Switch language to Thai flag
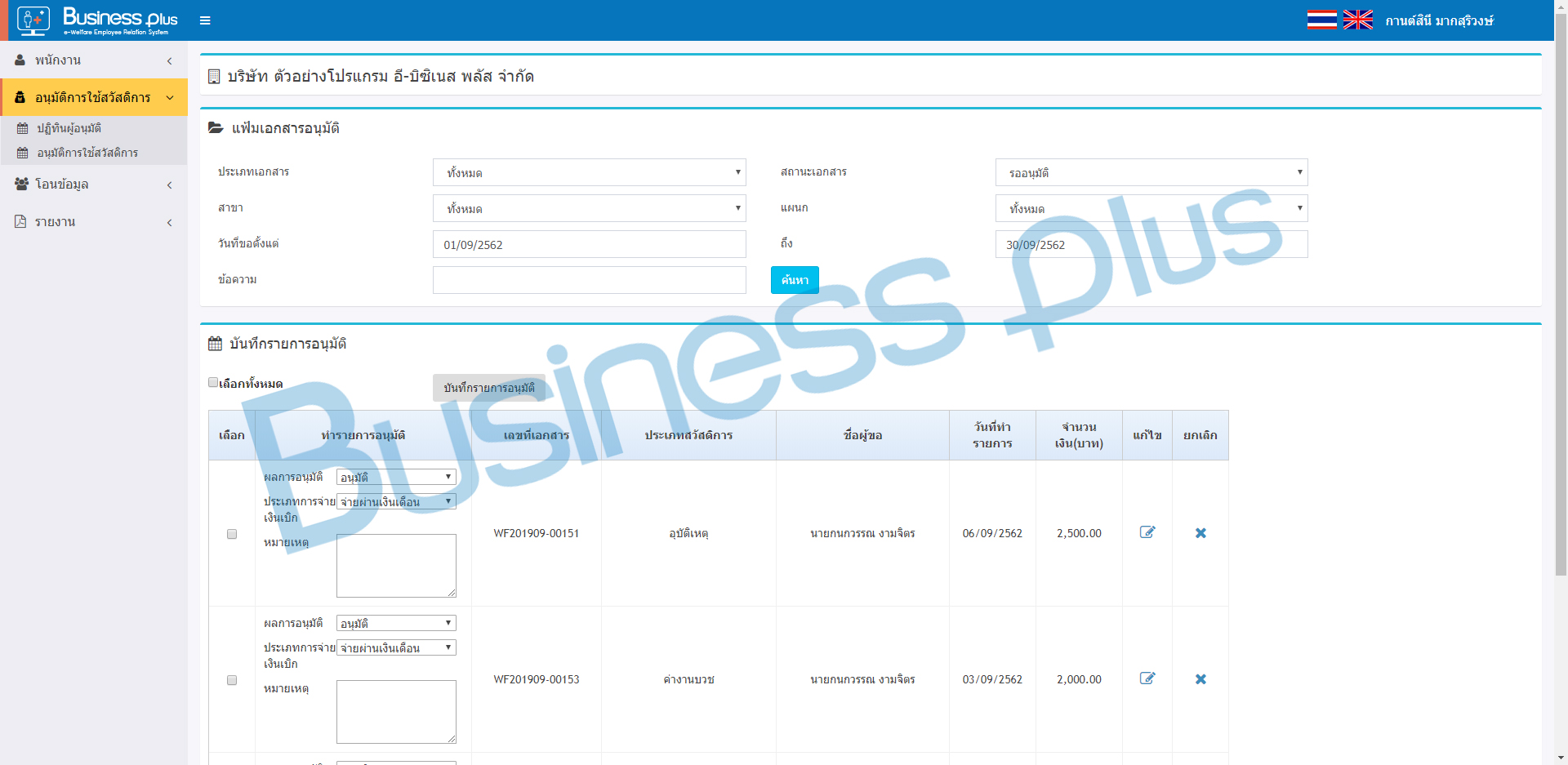 (x=1321, y=20)
